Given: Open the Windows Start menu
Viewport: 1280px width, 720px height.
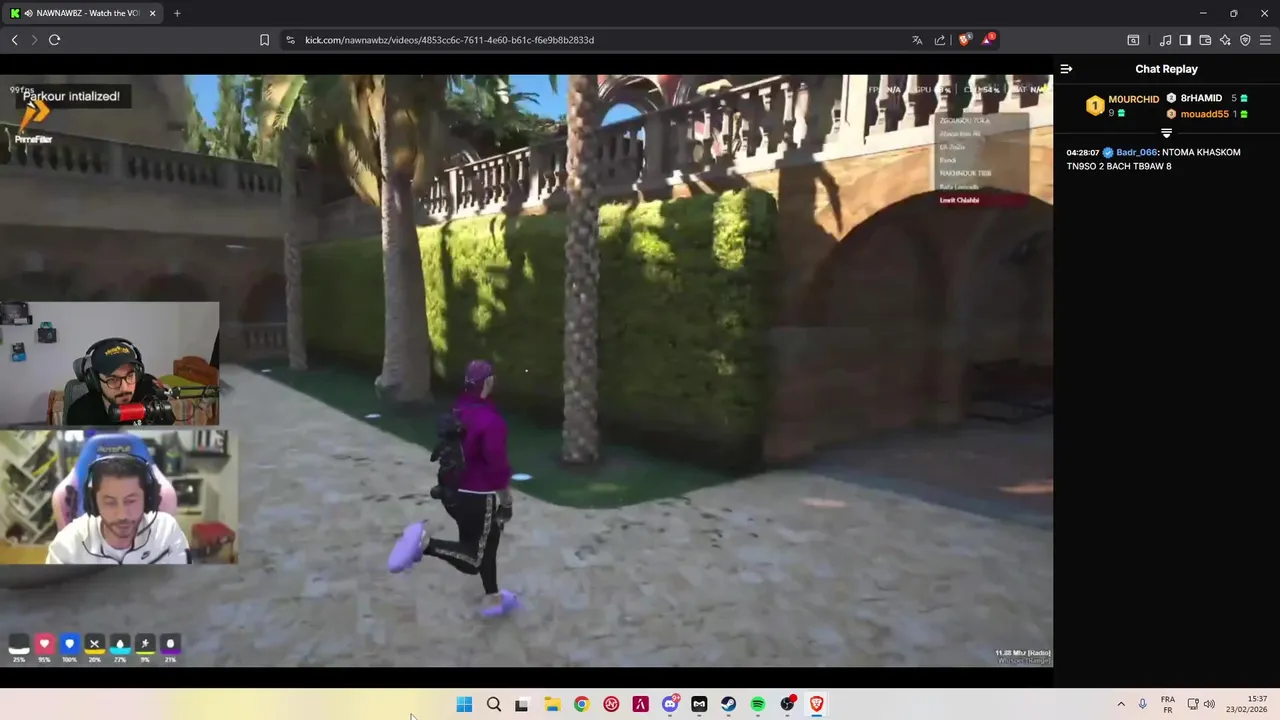Looking at the screenshot, I should 464,704.
